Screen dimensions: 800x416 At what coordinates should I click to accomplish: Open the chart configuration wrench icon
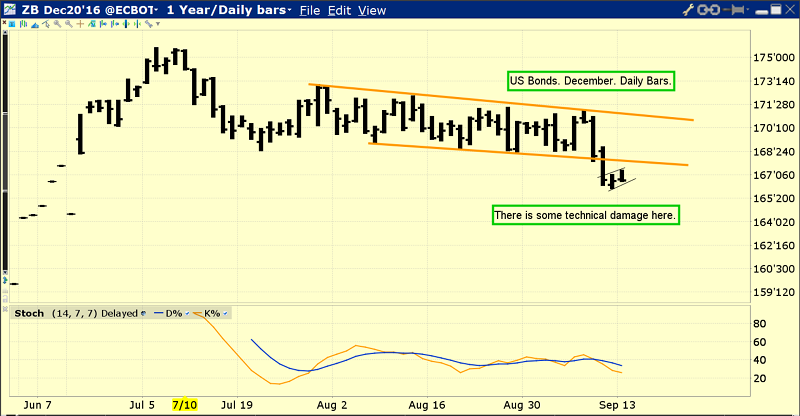(688, 9)
